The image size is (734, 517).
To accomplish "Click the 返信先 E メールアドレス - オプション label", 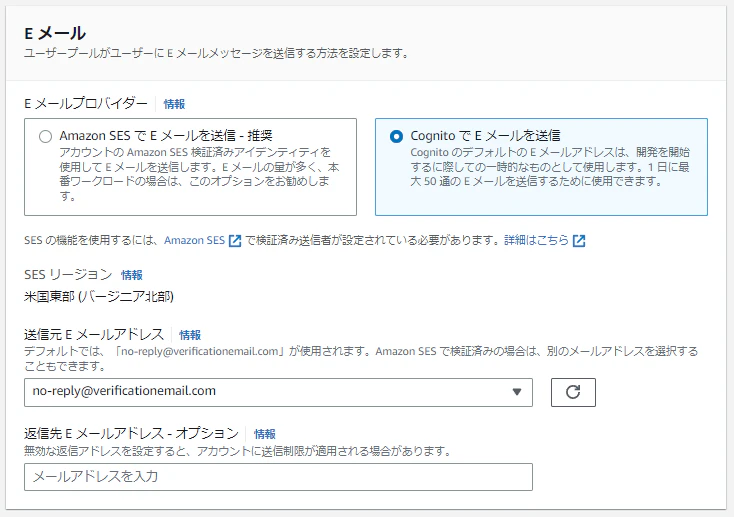I will [x=132, y=434].
